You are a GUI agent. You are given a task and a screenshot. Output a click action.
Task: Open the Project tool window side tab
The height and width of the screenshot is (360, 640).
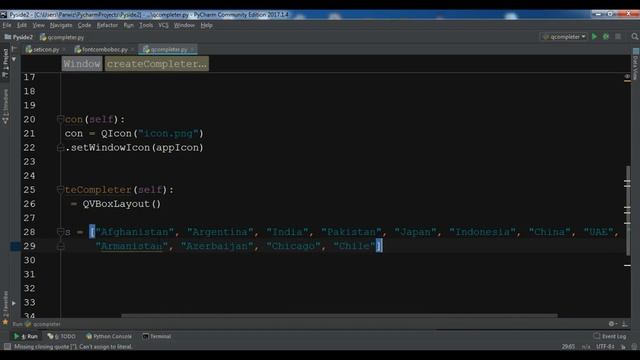pyautogui.click(x=5, y=63)
